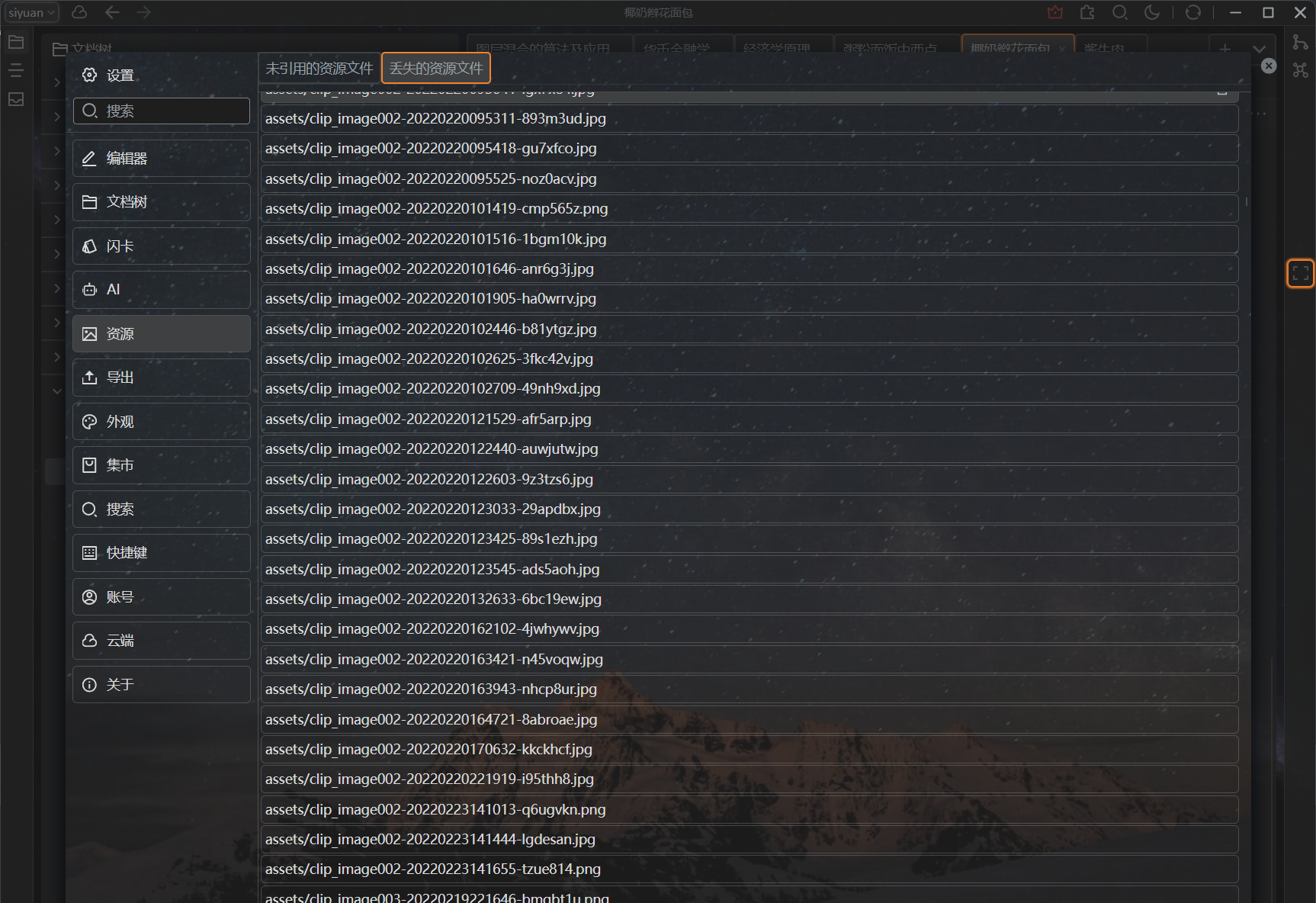Open the file tree dock icon
Viewport: 1316px width, 903px height.
(x=16, y=42)
